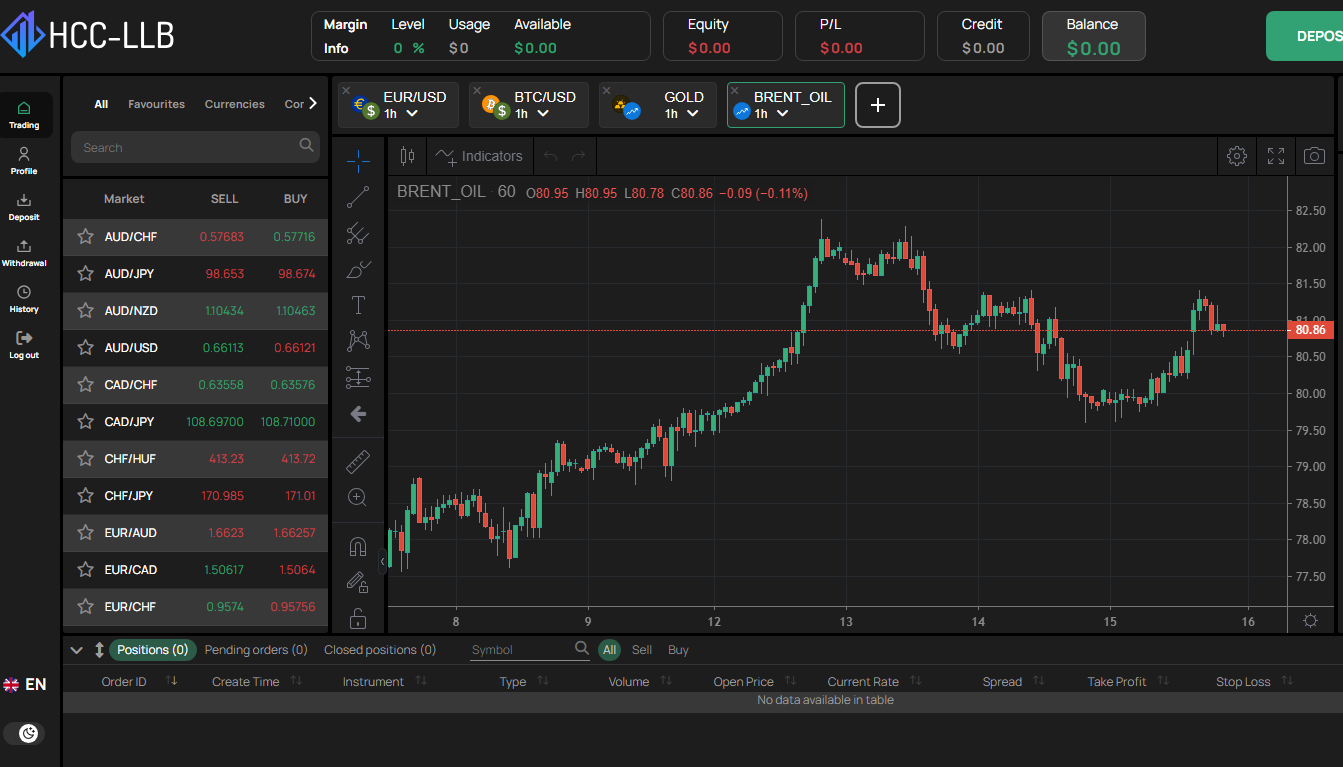Open the price axis settings gear
The image size is (1343, 767).
tap(1311, 620)
